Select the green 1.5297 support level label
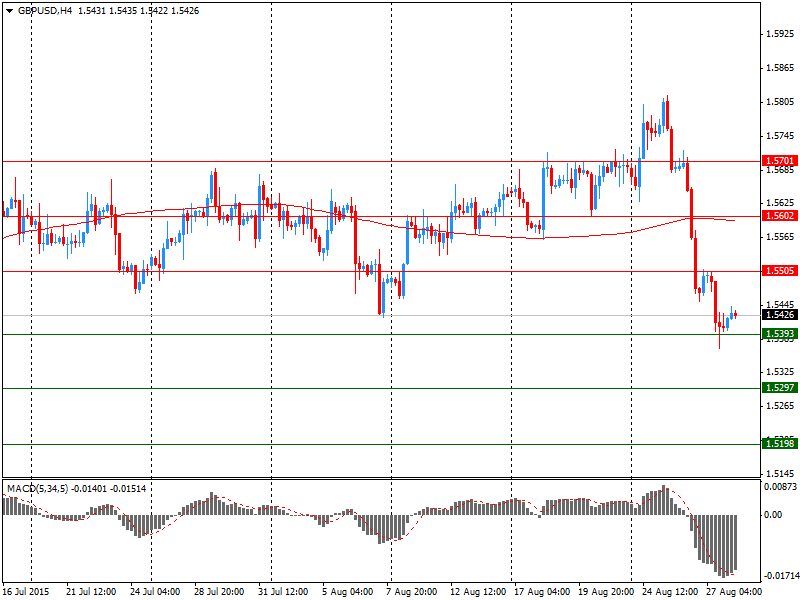Image resolution: width=800 pixels, height=600 pixels. pos(780,388)
